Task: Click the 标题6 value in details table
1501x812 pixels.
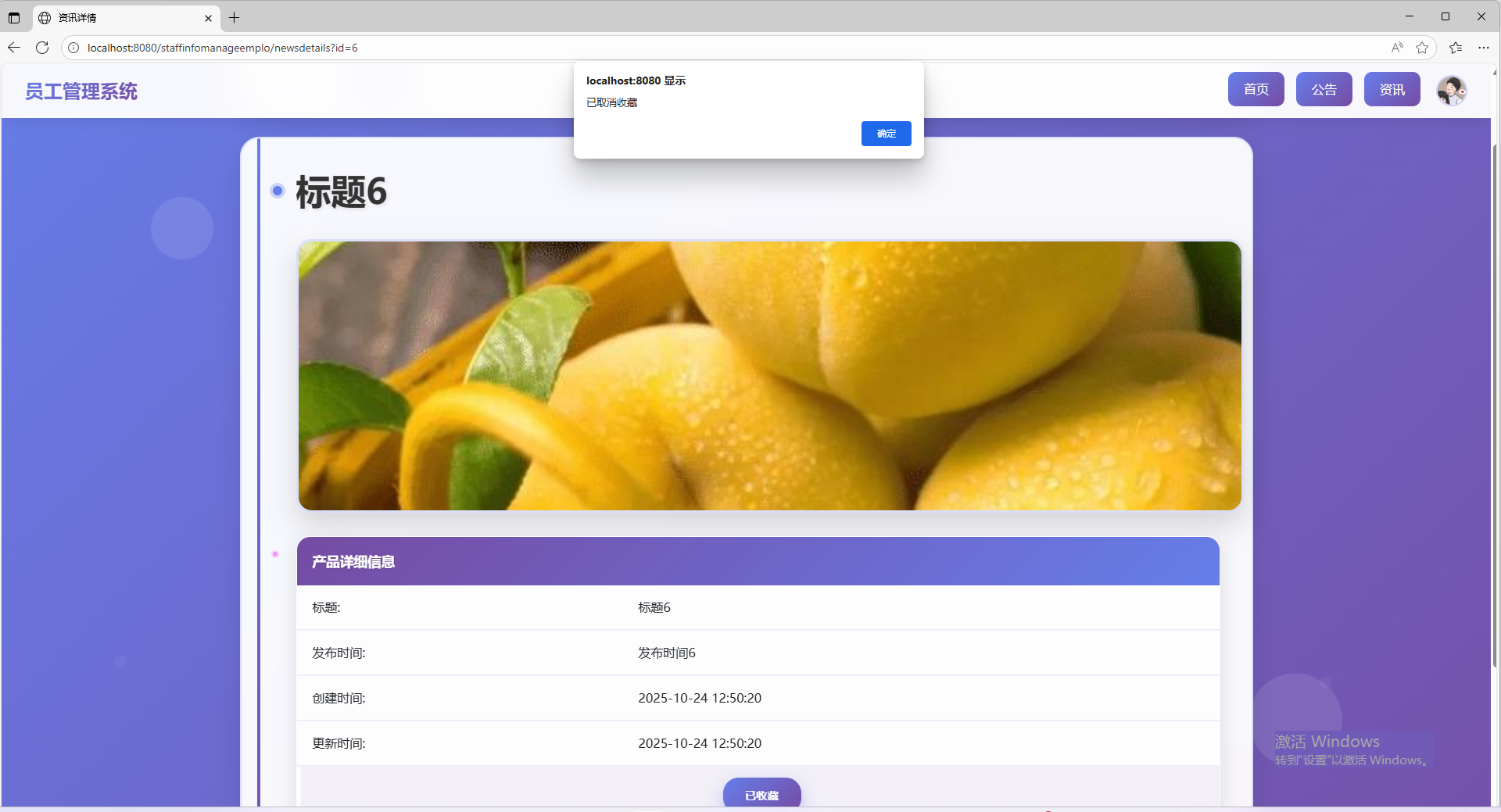Action: point(654,607)
